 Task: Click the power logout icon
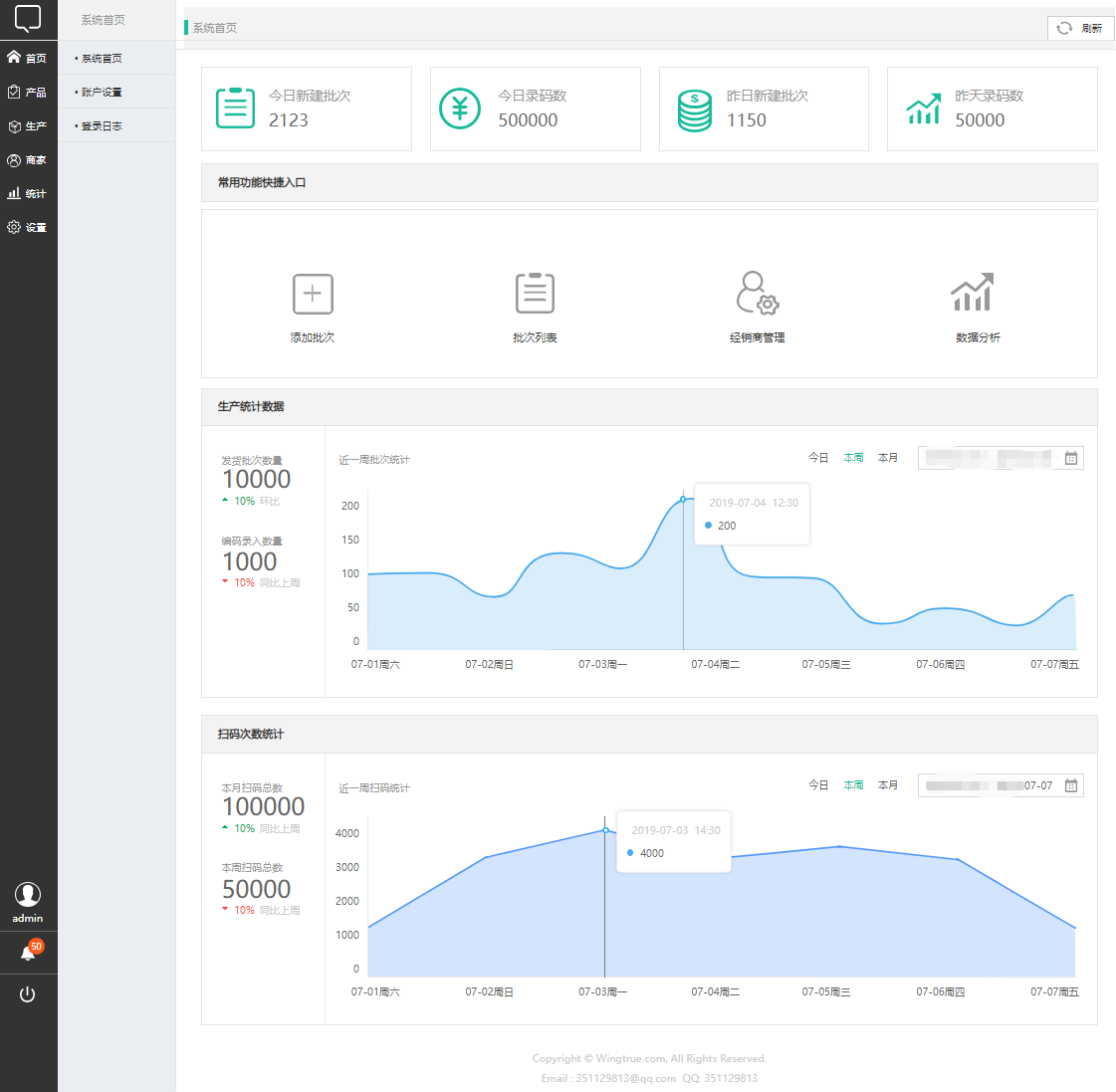(28, 994)
